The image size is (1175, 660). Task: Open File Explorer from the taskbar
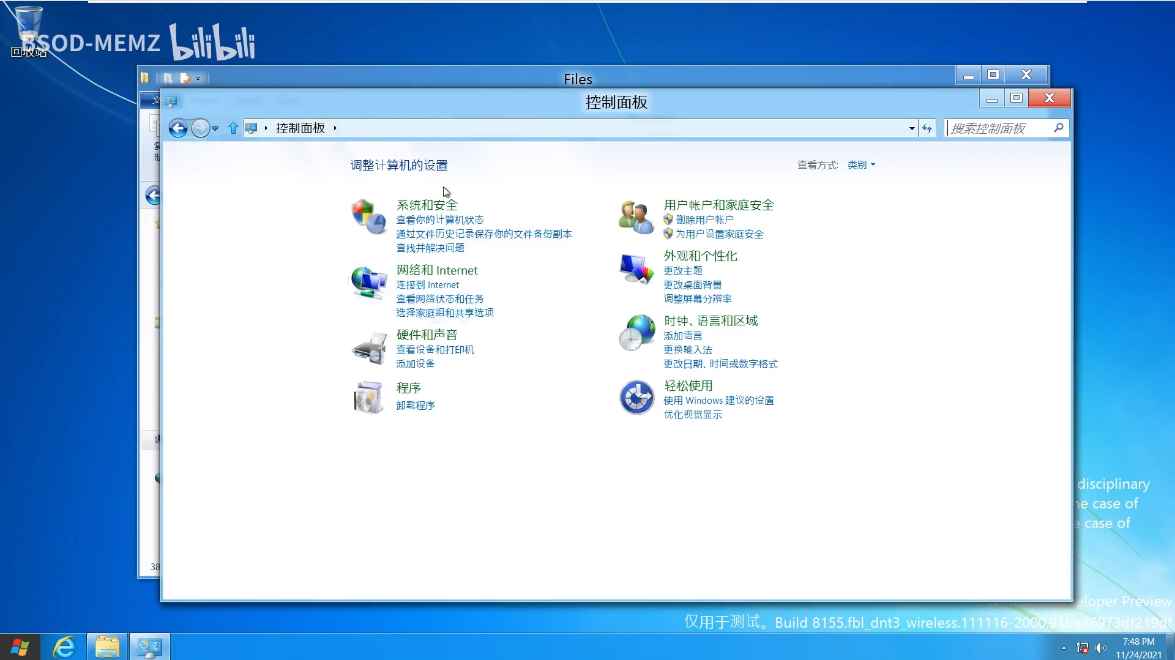click(107, 647)
